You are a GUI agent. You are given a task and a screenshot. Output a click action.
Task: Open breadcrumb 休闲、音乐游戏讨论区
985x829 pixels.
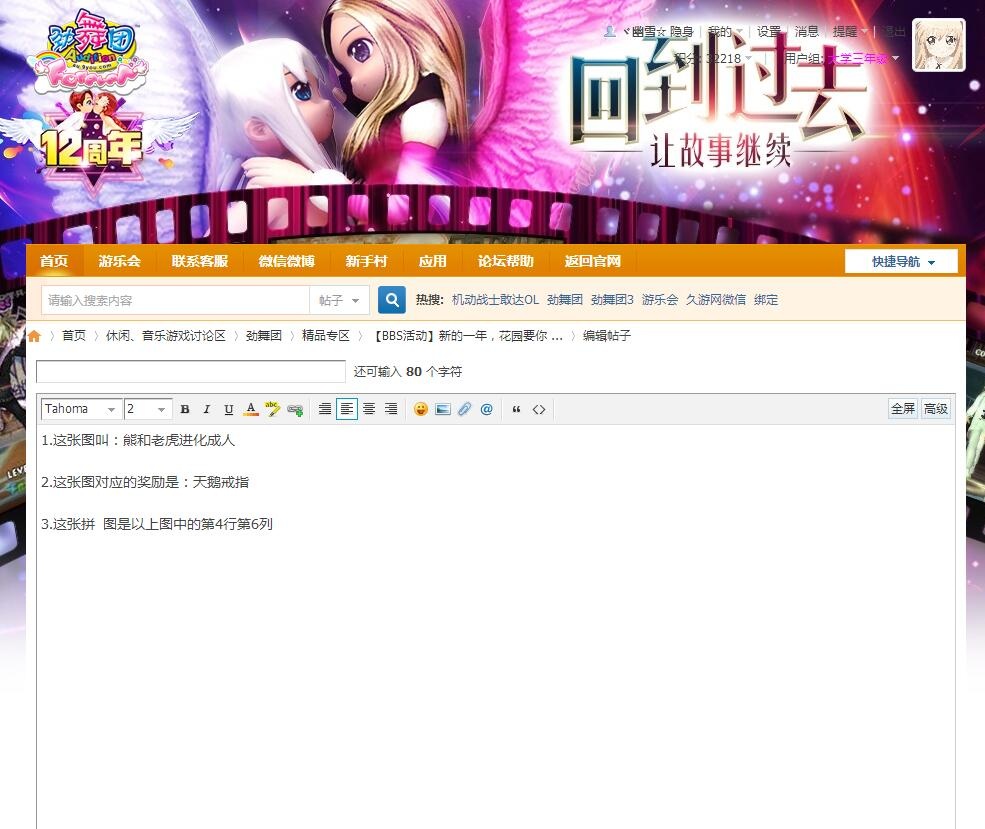pos(165,336)
